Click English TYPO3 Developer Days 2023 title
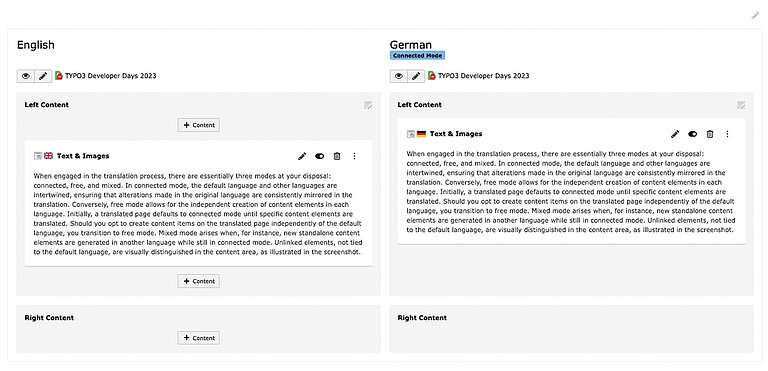The height and width of the screenshot is (371, 768). tap(111, 76)
